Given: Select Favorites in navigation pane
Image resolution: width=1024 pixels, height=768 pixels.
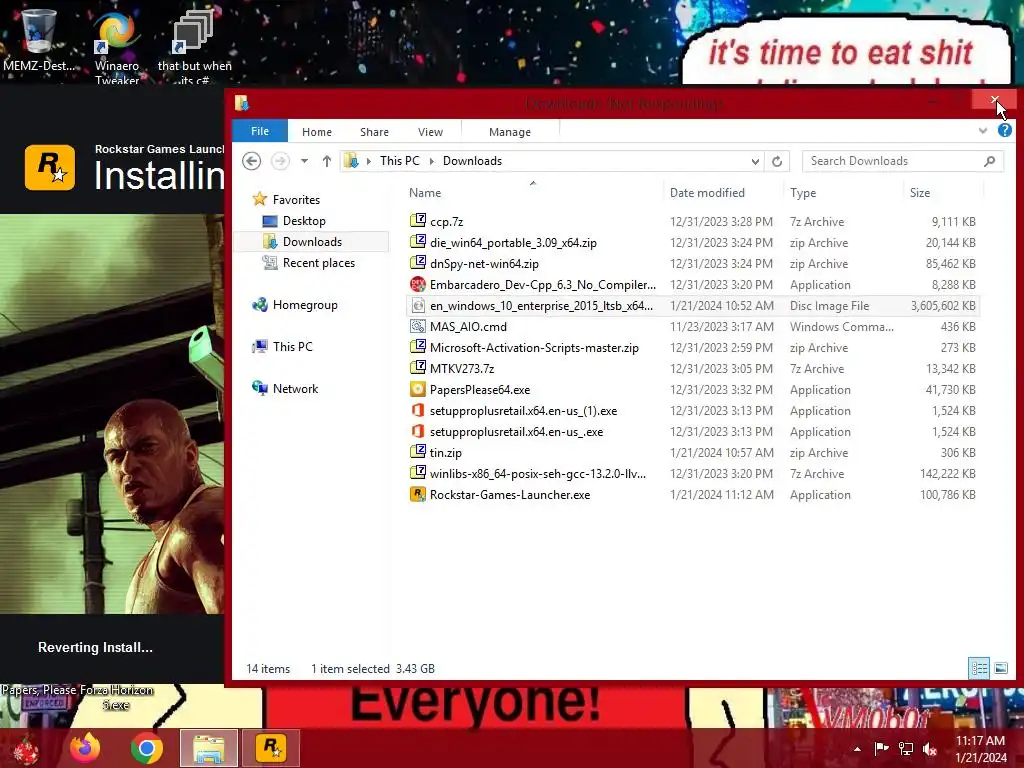Looking at the screenshot, I should 296,200.
